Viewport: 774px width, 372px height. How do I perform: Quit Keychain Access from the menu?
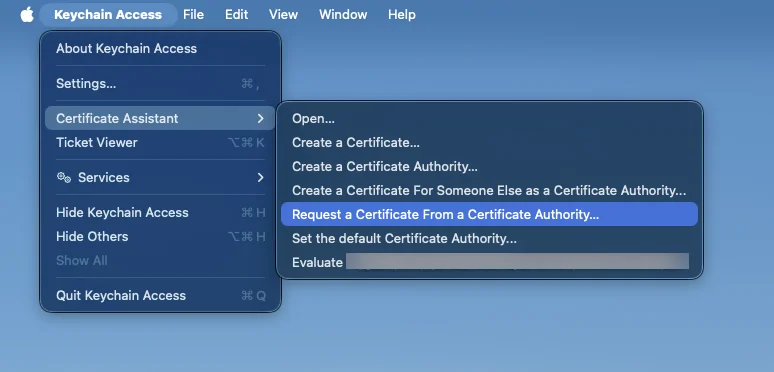tap(160, 296)
